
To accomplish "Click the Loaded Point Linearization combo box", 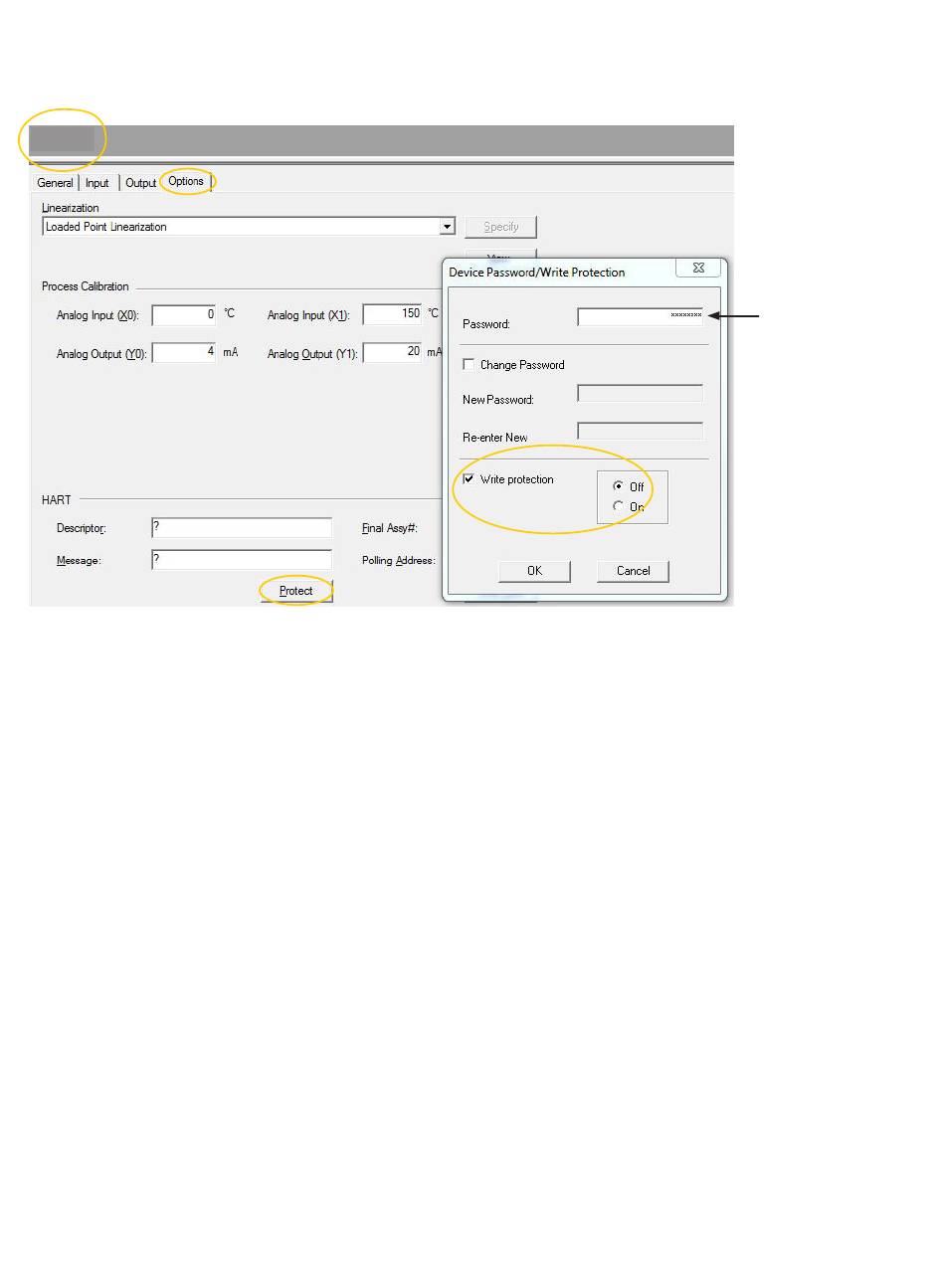I will coord(249,227).
